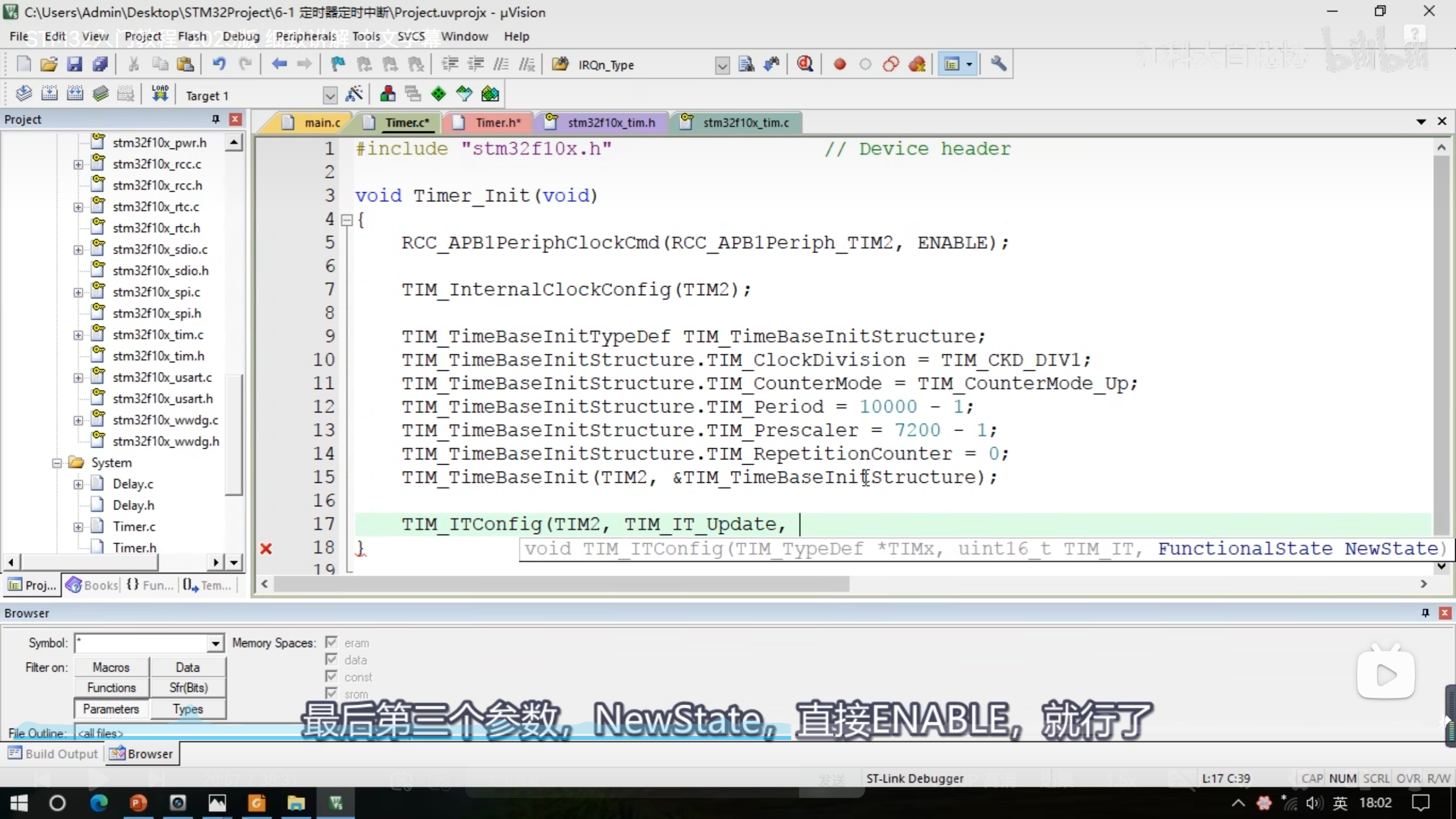The image size is (1456, 819).
Task: Click the Symbol input field
Action: click(x=142, y=643)
